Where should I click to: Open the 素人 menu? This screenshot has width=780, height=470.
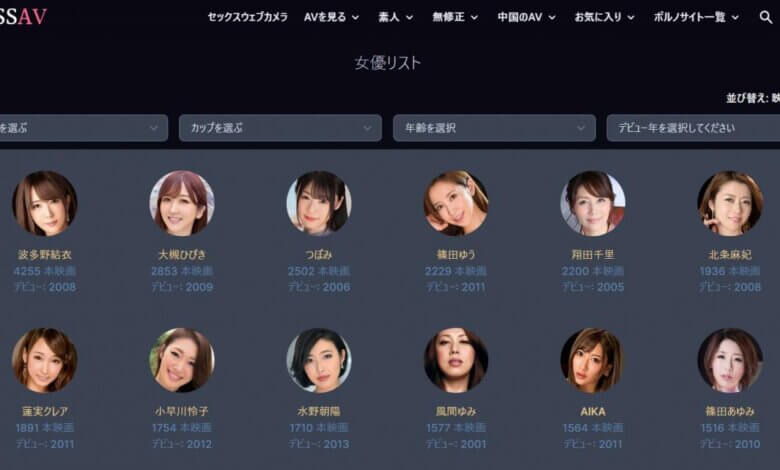[x=395, y=17]
